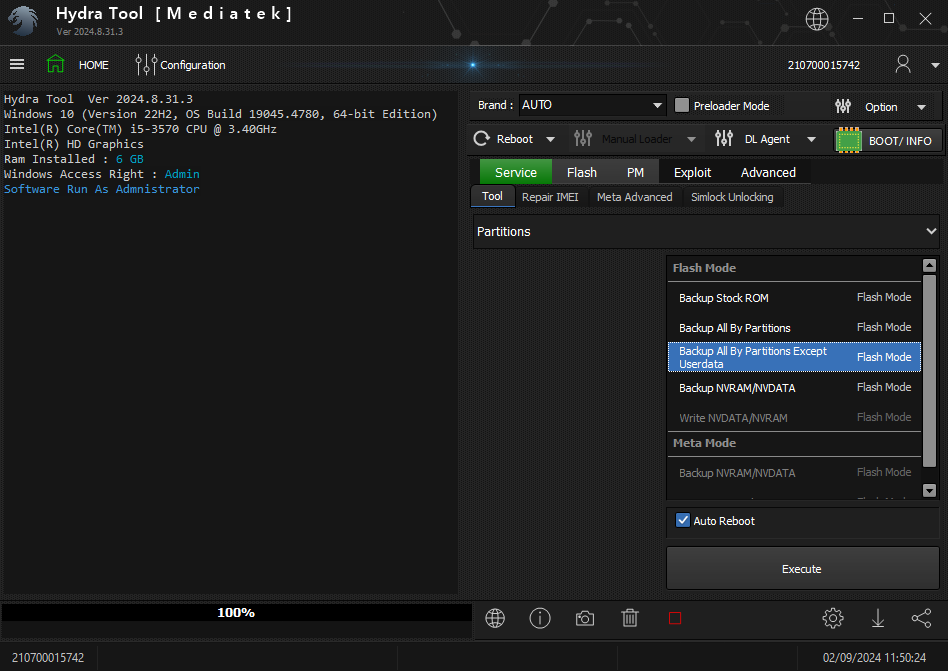Image resolution: width=948 pixels, height=671 pixels.
Task: Switch to the Service tab
Action: (x=516, y=172)
